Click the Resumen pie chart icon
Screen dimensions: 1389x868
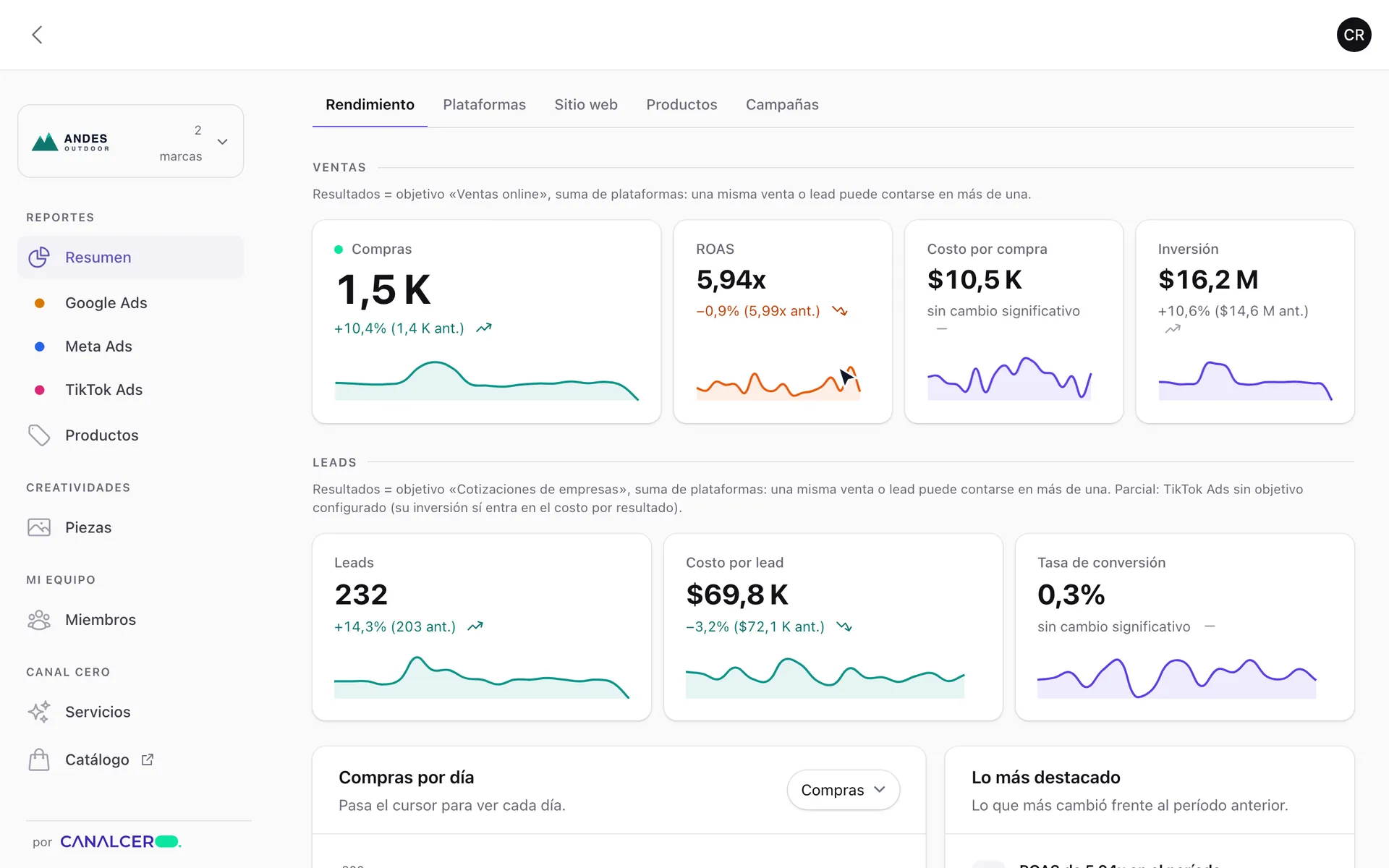(39, 258)
